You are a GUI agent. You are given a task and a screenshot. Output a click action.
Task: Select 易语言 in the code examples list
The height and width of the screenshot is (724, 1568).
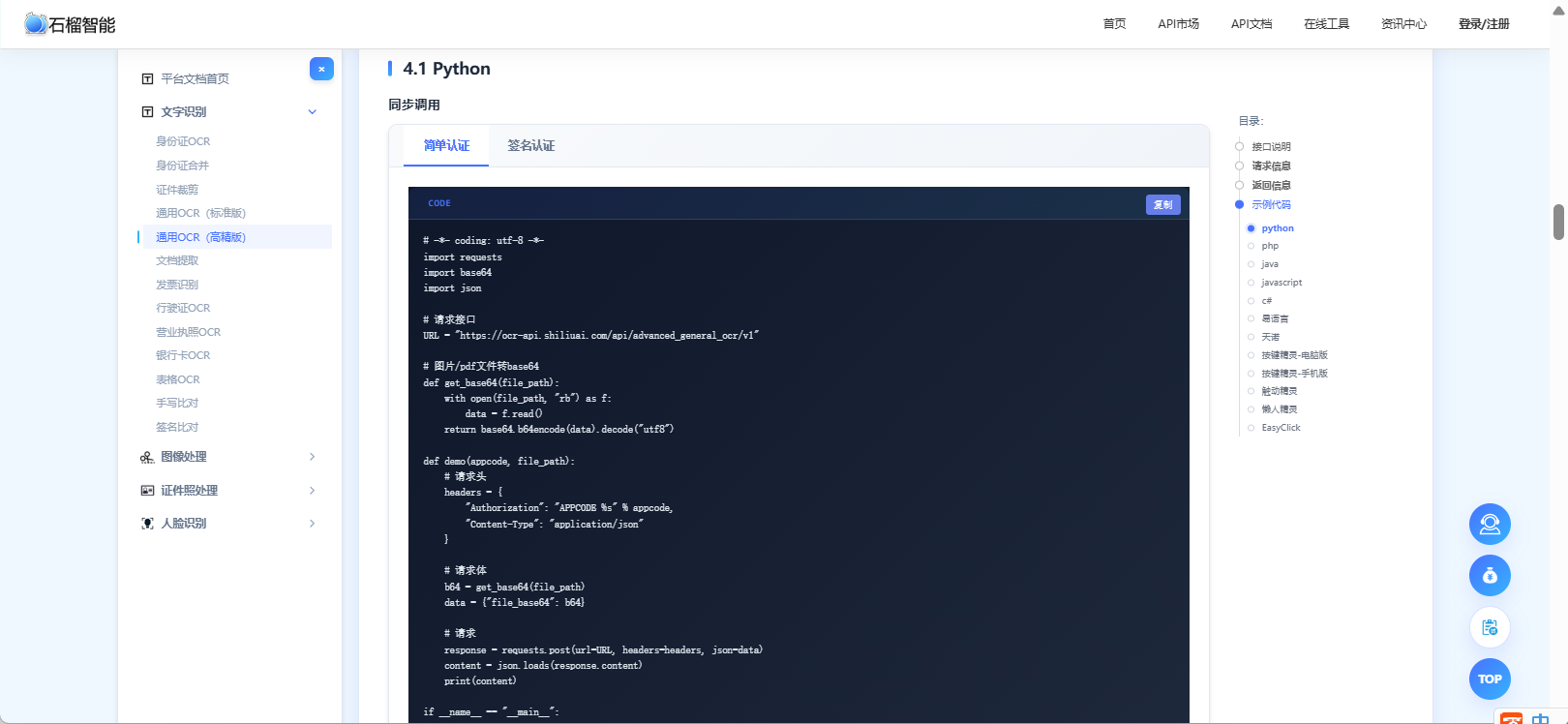(1275, 318)
